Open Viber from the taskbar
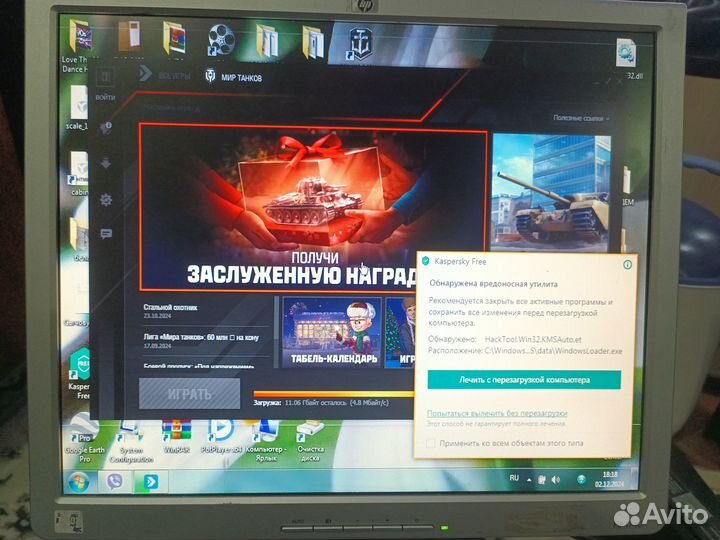 tap(114, 481)
